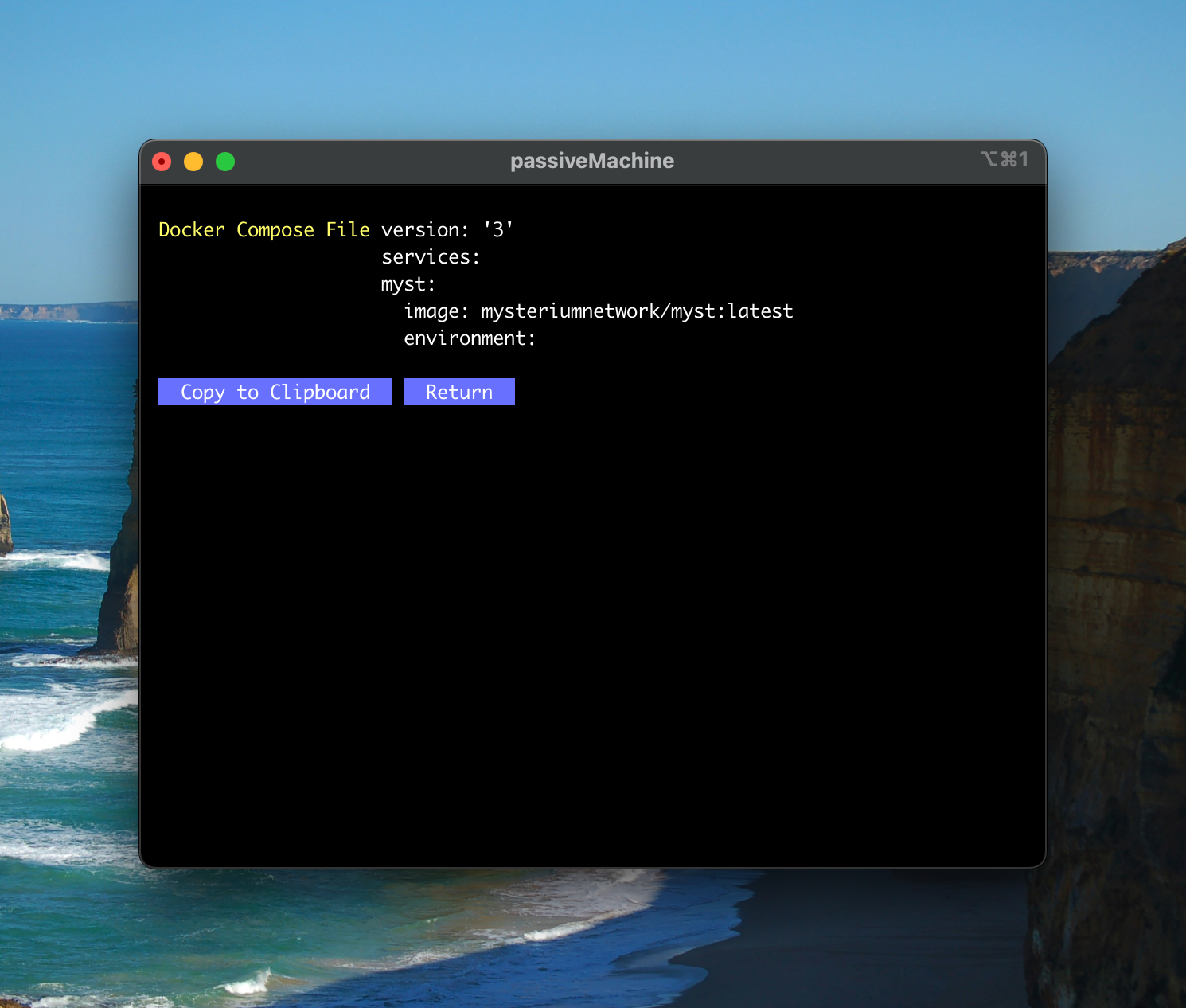
Task: Click the Copy to Clipboard button
Action: tap(275, 392)
